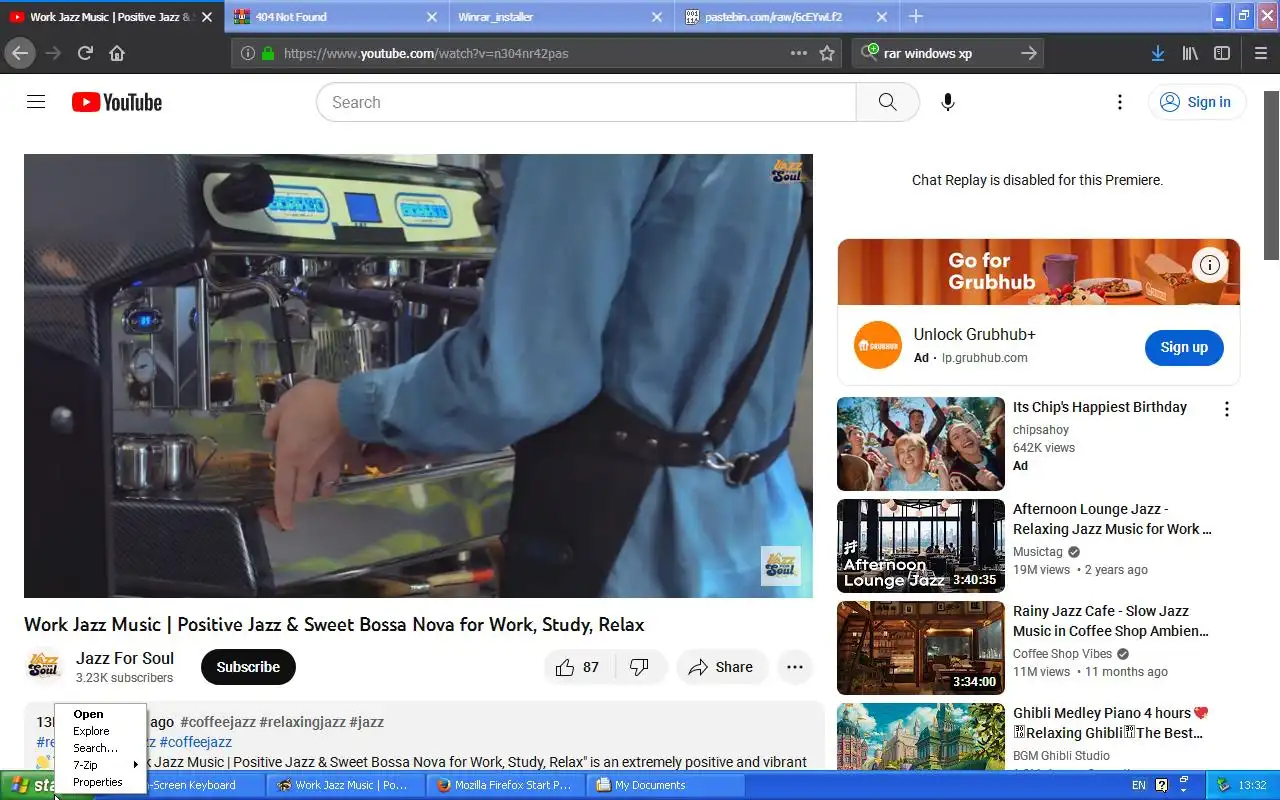Open the Downloads arrow icon
Viewport: 1280px width, 800px height.
tap(1157, 53)
